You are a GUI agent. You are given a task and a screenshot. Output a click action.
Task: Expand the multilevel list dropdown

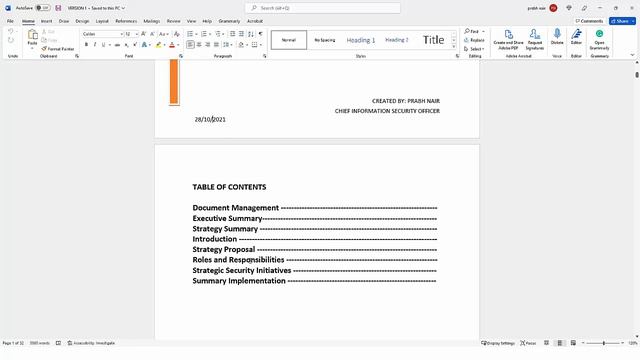[x=223, y=34]
